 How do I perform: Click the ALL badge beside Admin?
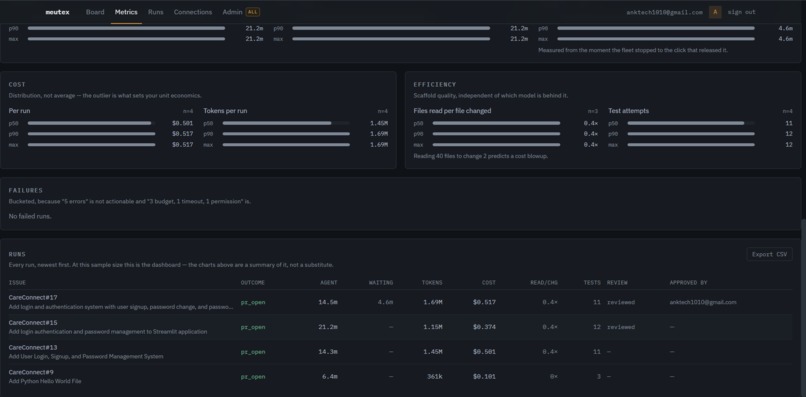[252, 12]
